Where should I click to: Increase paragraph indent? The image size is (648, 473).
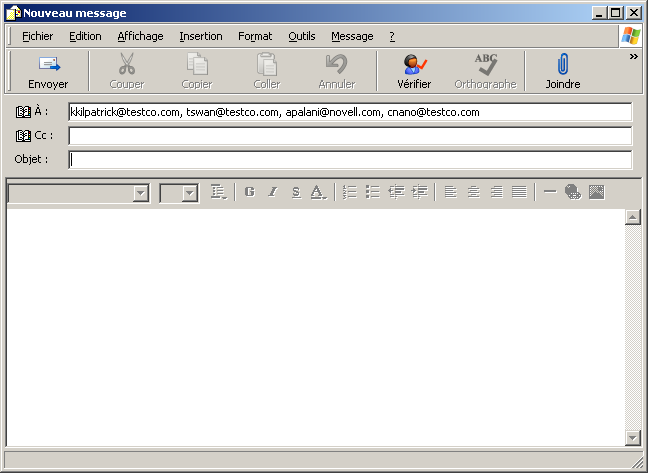[419, 192]
